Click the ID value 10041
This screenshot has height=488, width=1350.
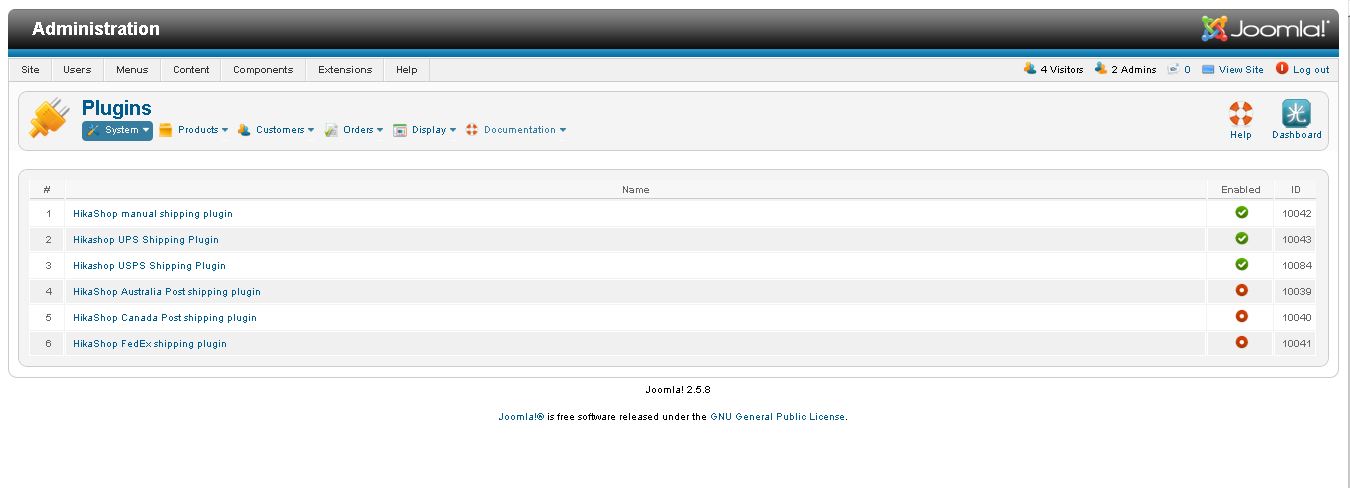1297,344
